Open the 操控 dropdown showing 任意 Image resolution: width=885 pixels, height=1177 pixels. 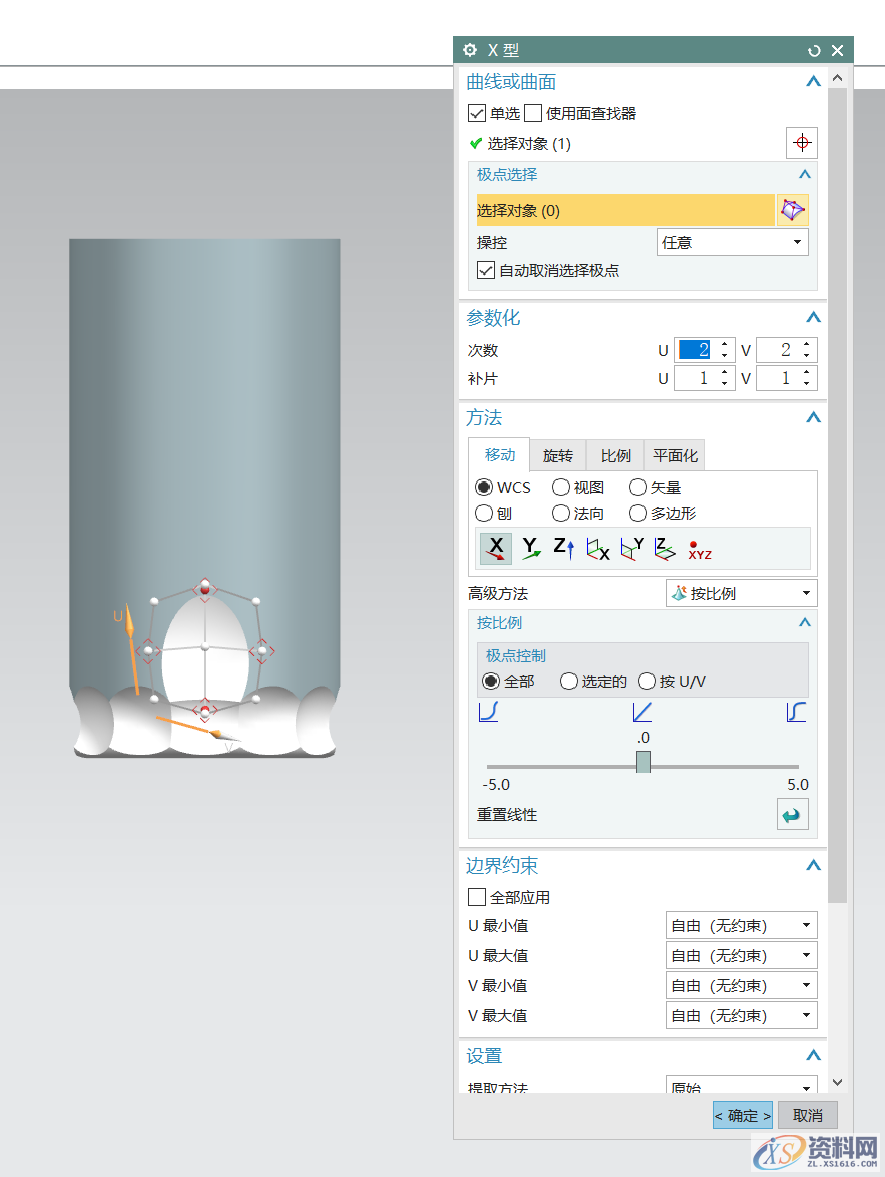point(732,242)
